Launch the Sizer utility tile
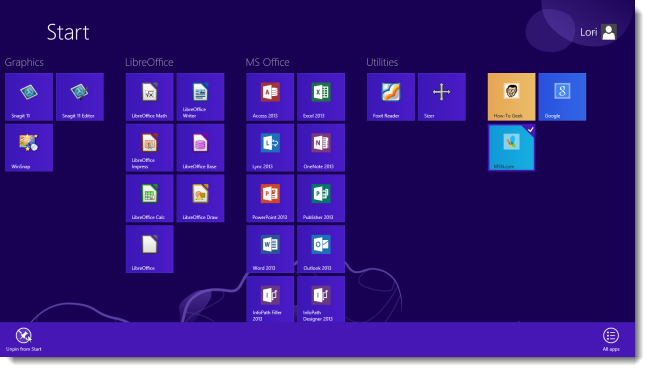 442,97
